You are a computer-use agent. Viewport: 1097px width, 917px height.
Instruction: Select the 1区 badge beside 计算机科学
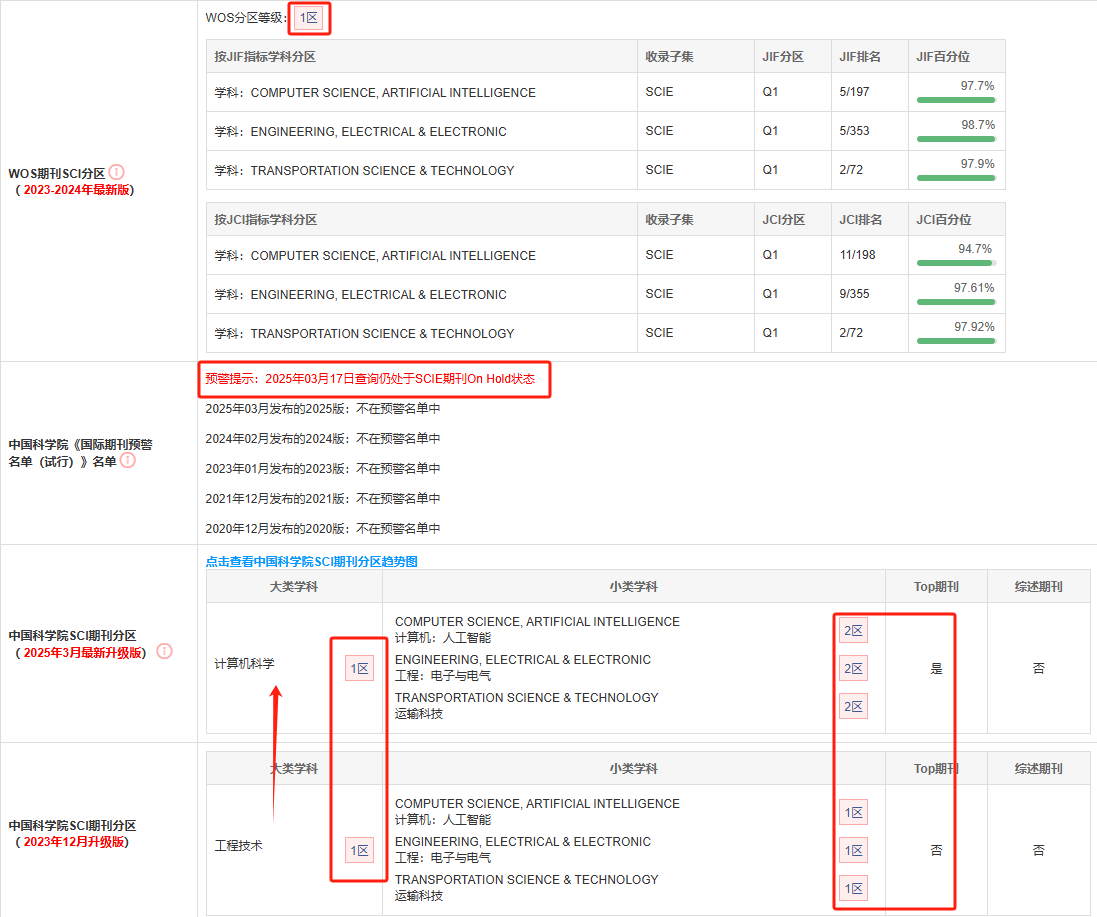pos(359,669)
